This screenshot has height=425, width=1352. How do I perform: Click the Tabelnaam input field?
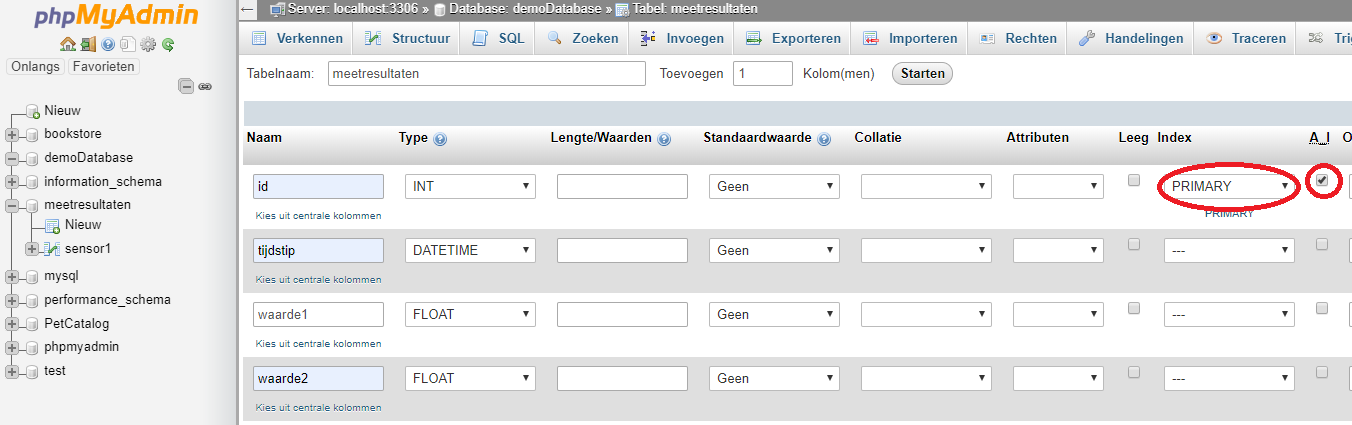click(x=487, y=74)
